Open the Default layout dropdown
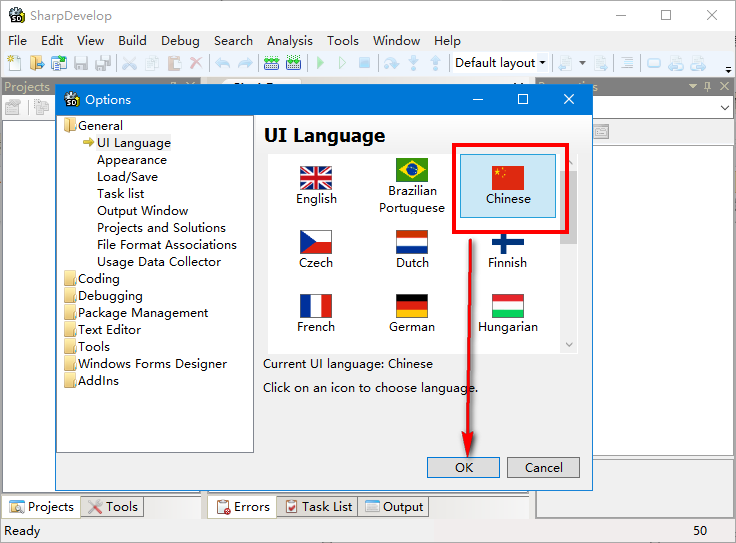736x543 pixels. 500,62
